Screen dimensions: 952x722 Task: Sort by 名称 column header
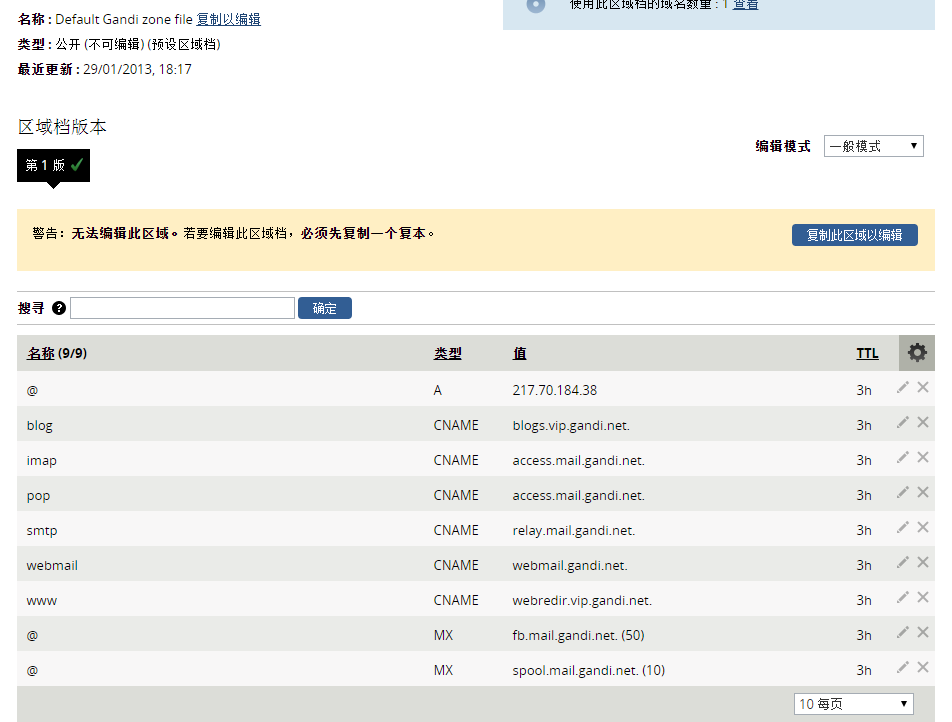tap(41, 353)
